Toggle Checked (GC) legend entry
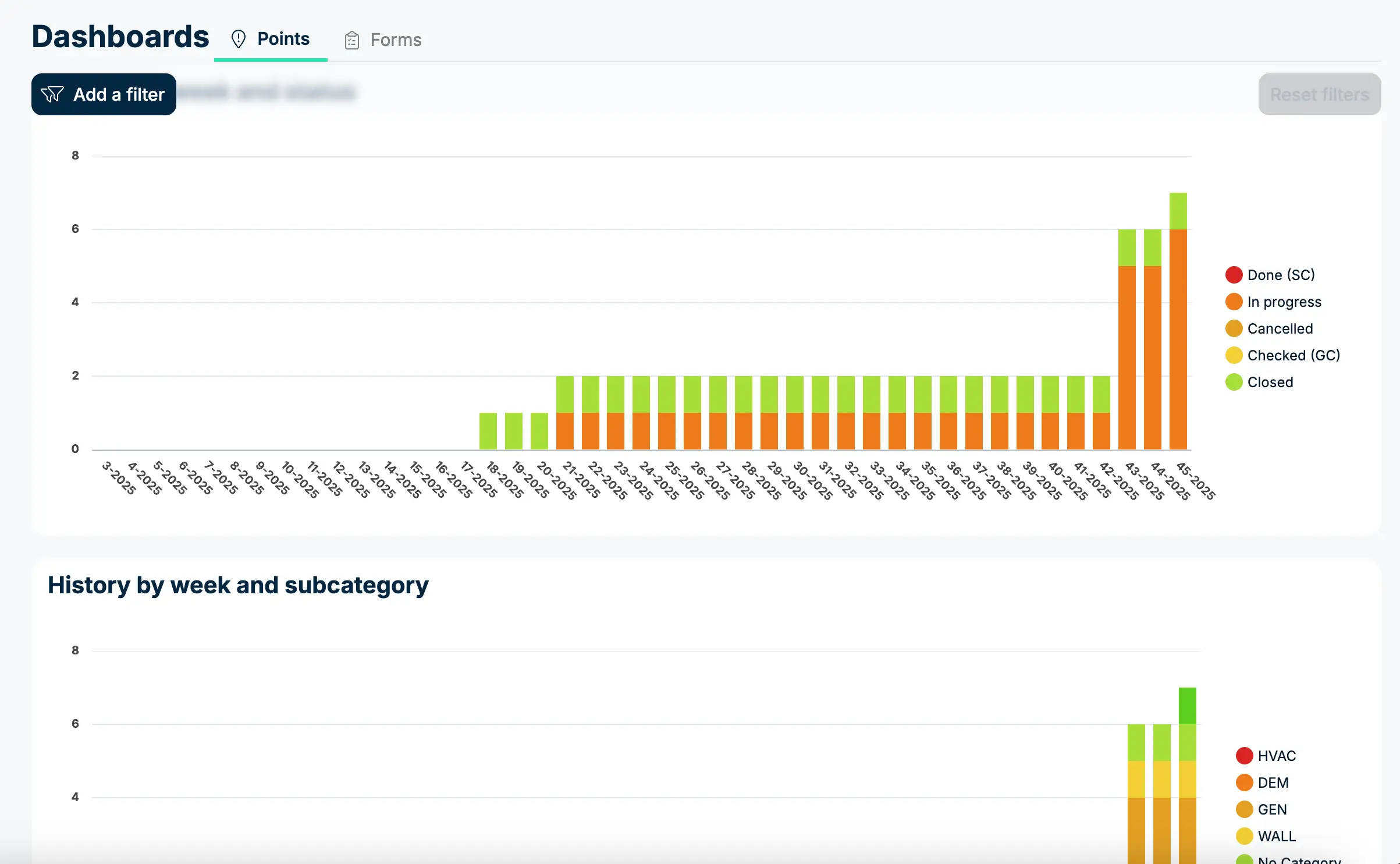This screenshot has height=864, width=1400. [1293, 355]
